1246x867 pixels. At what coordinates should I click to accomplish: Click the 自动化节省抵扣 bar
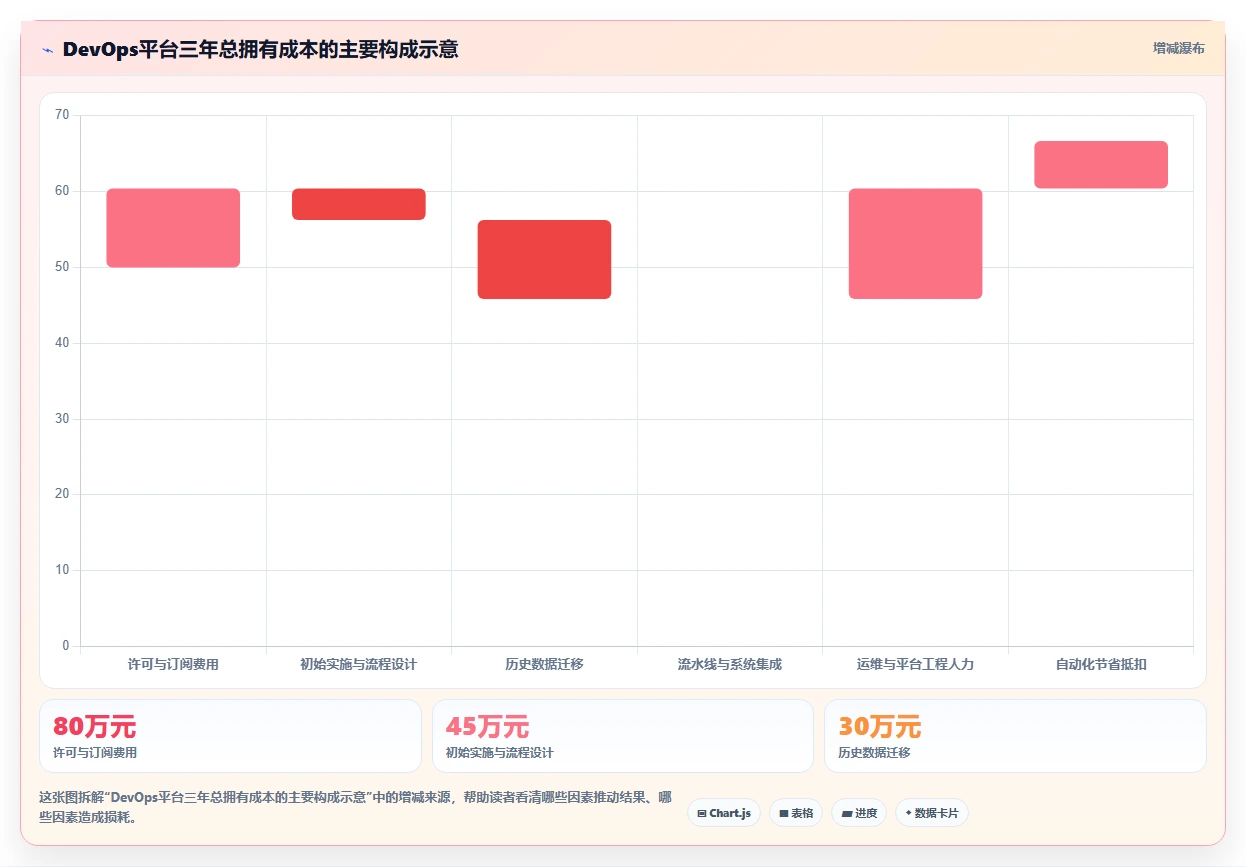(1101, 164)
